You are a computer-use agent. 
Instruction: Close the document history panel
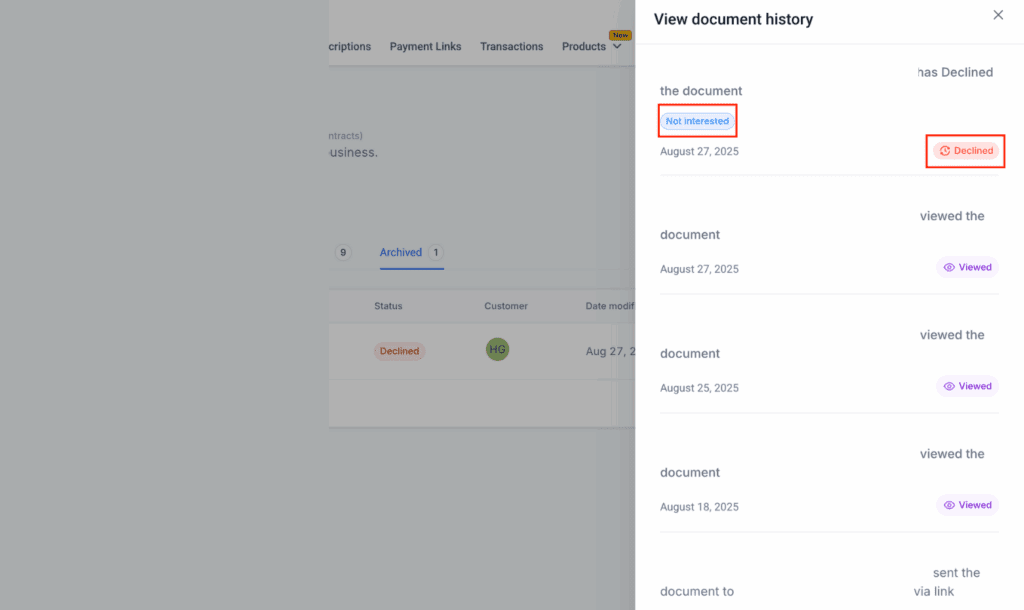998,15
